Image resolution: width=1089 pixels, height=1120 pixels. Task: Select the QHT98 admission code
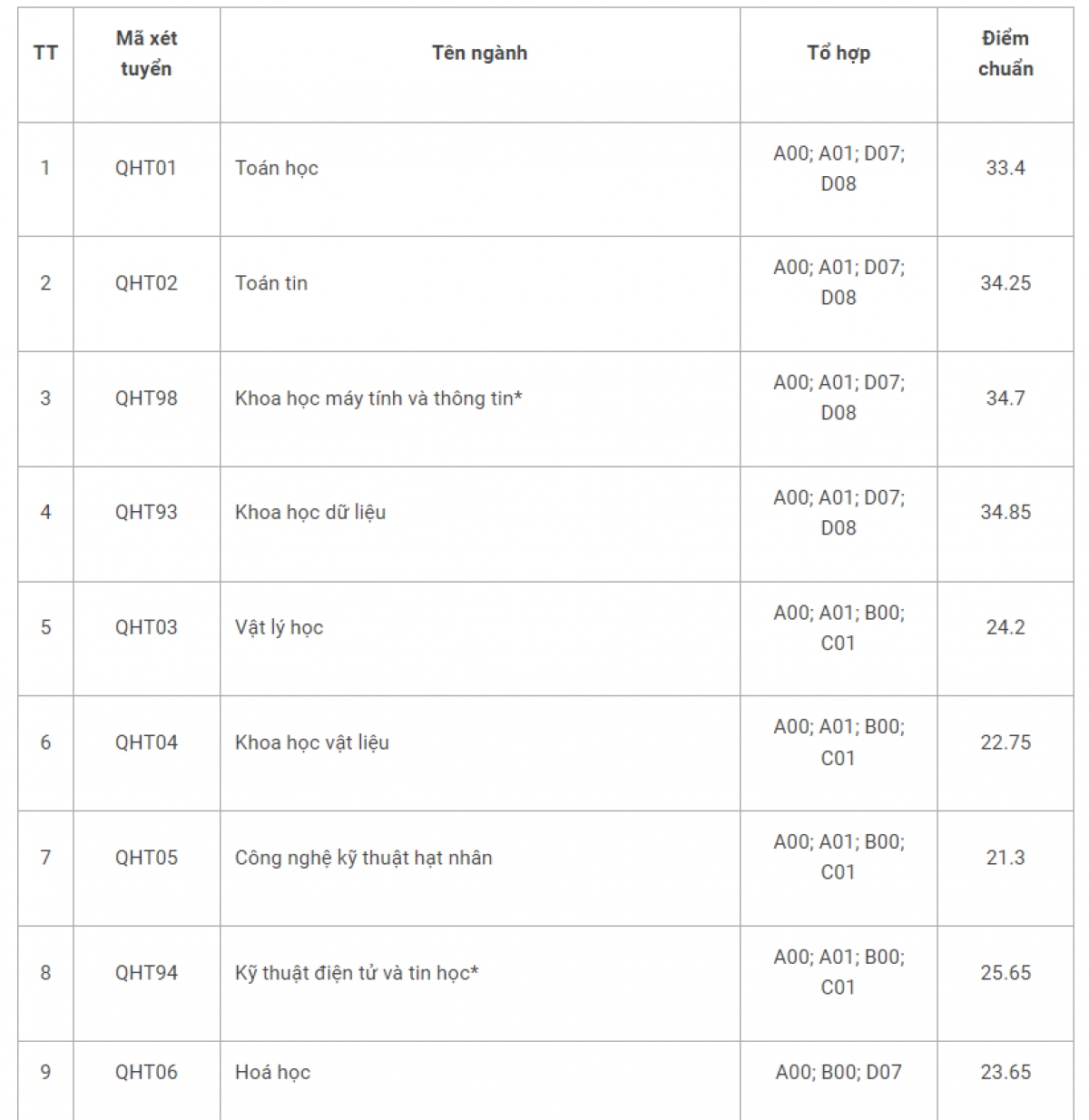pos(146,398)
